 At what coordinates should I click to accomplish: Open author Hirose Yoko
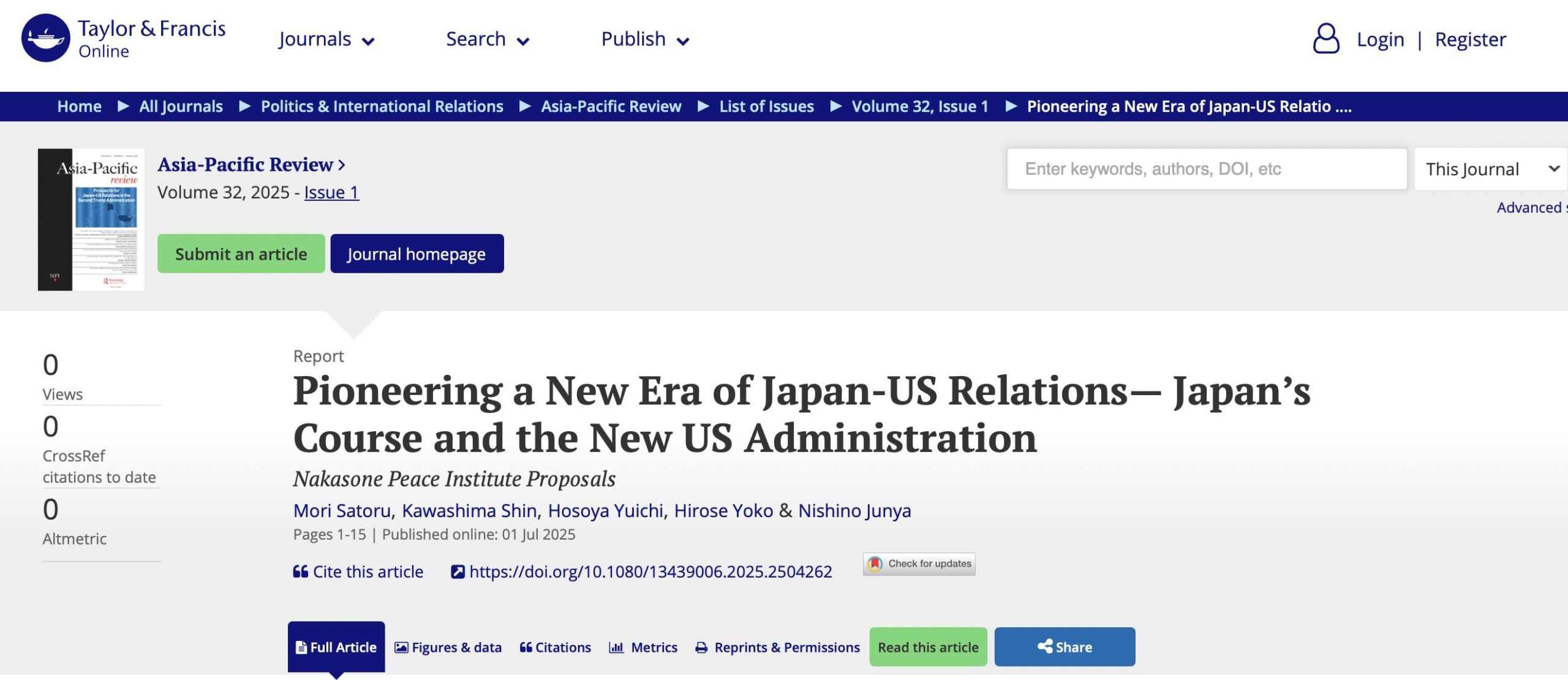pos(724,511)
